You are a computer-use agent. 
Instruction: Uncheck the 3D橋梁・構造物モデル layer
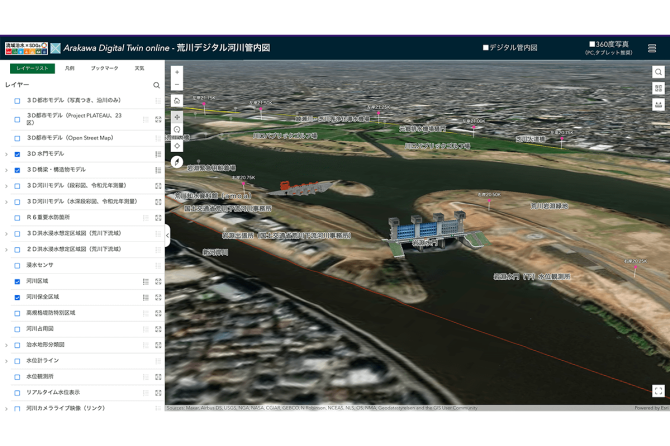17,170
